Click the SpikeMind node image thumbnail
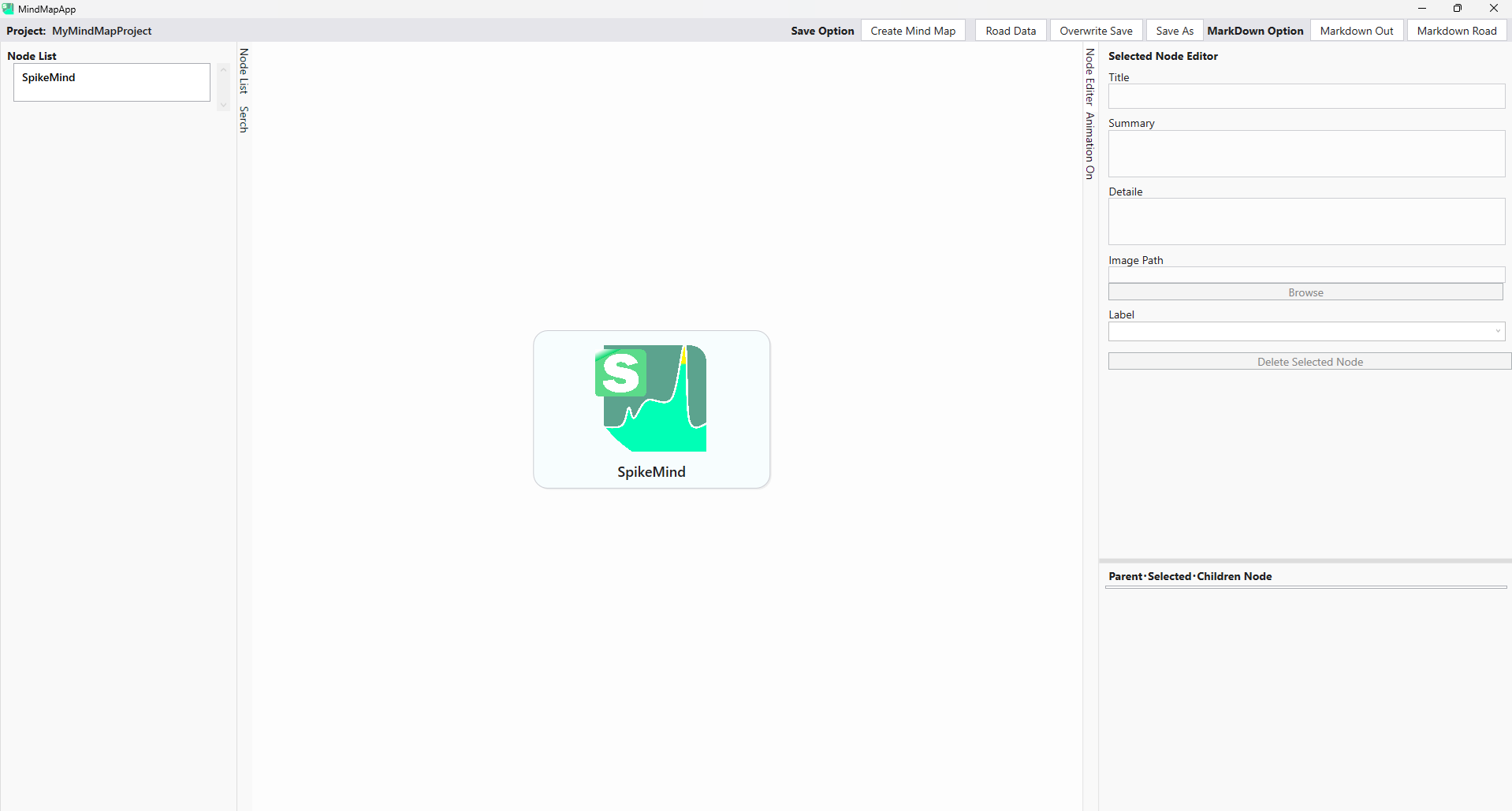 pos(650,396)
